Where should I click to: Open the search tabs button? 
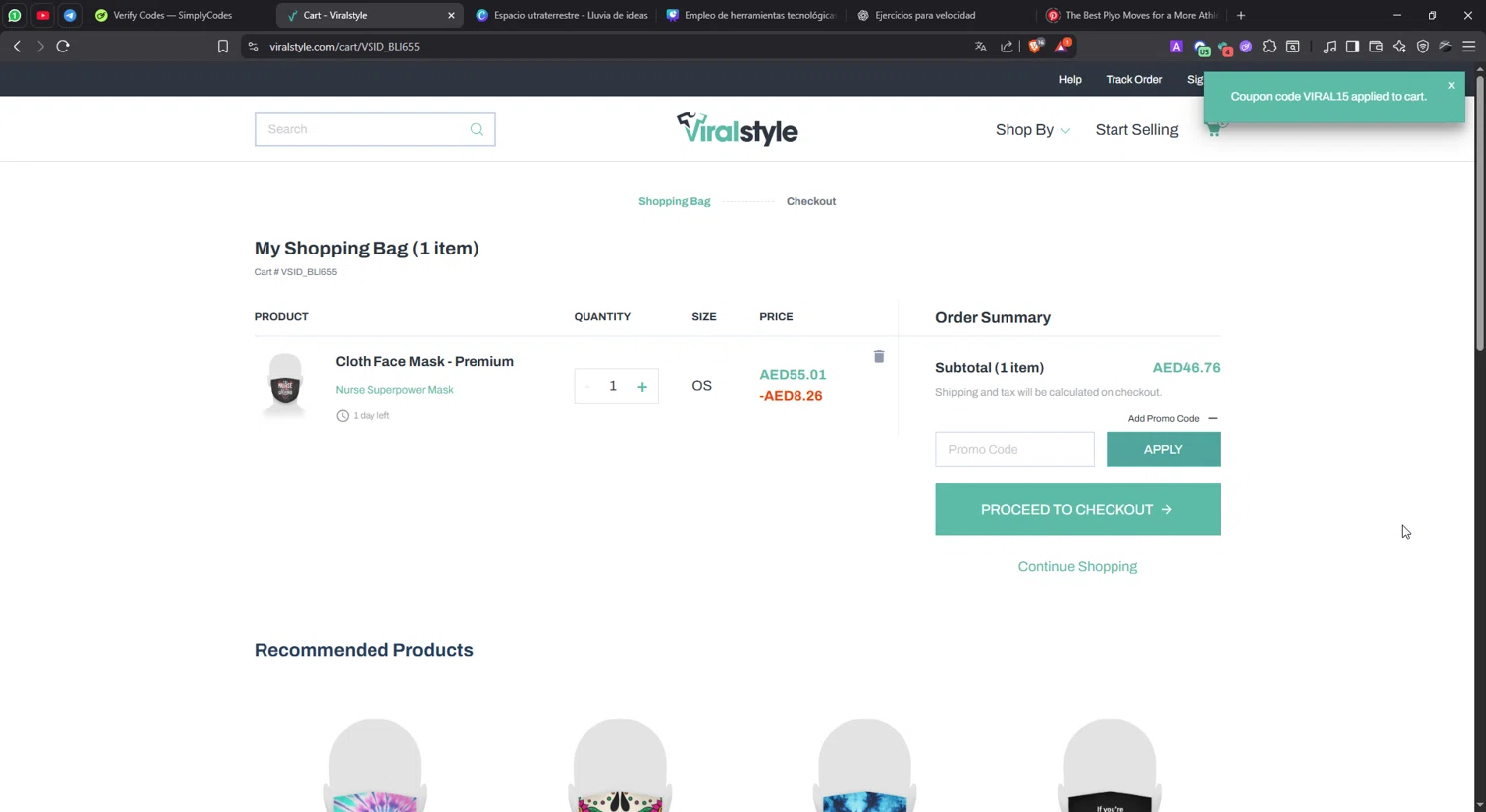pyautogui.click(x=1293, y=47)
